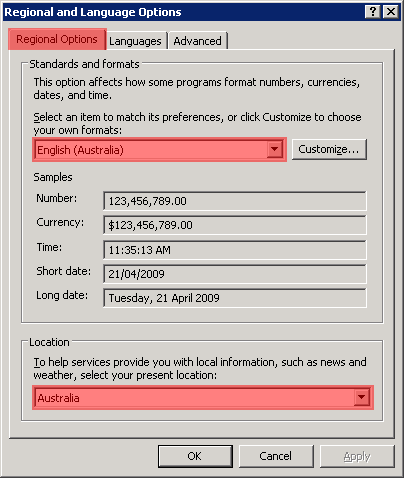Image resolution: width=404 pixels, height=478 pixels.
Task: Expand the English (Australia) format dropdown arrow
Action: click(x=275, y=150)
